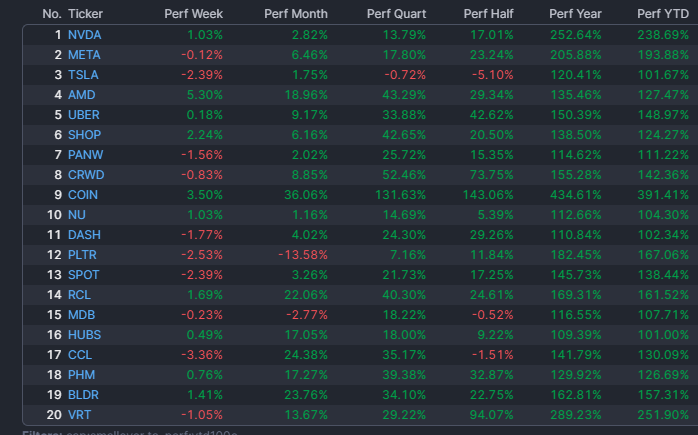Open the UBER ticker link
This screenshot has height=435, width=698.
[84, 115]
